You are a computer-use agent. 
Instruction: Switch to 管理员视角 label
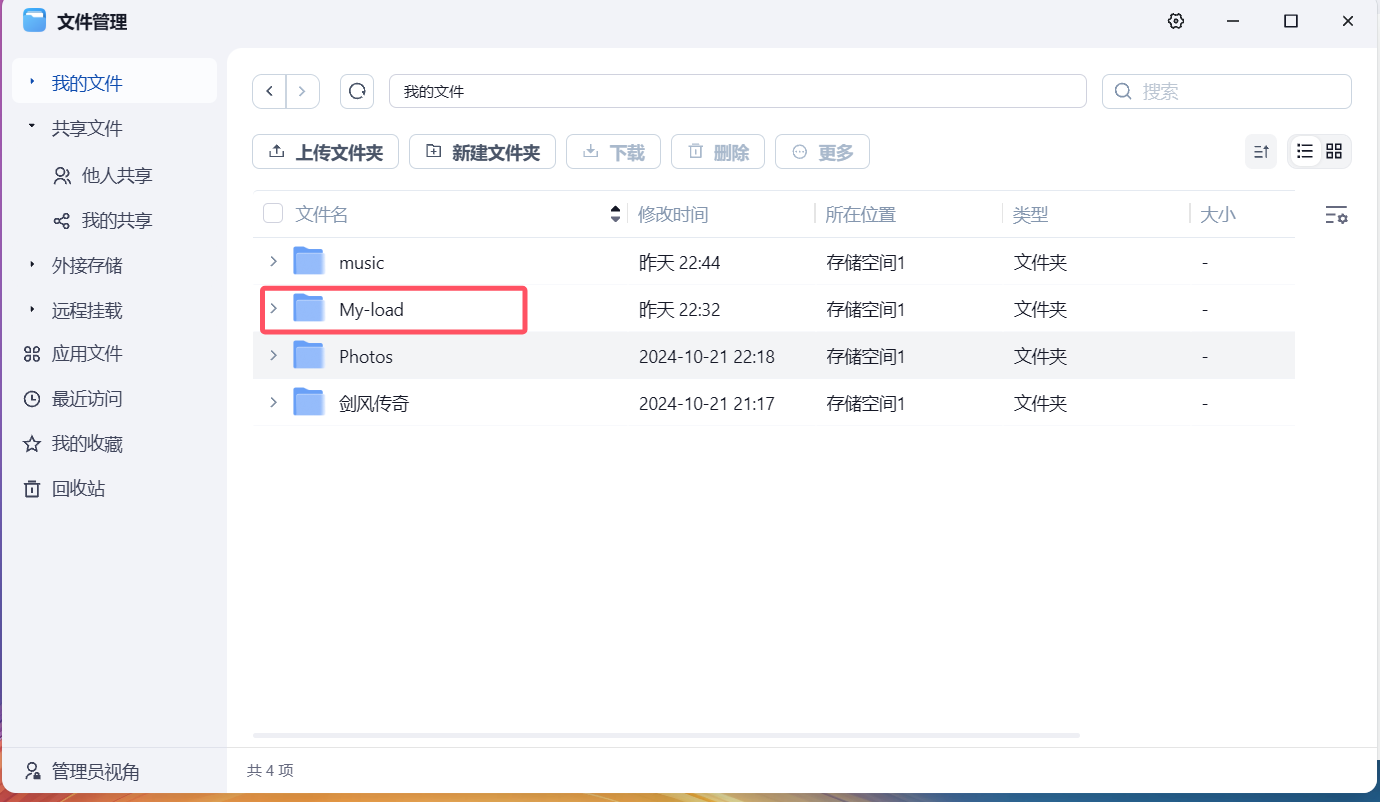click(96, 772)
